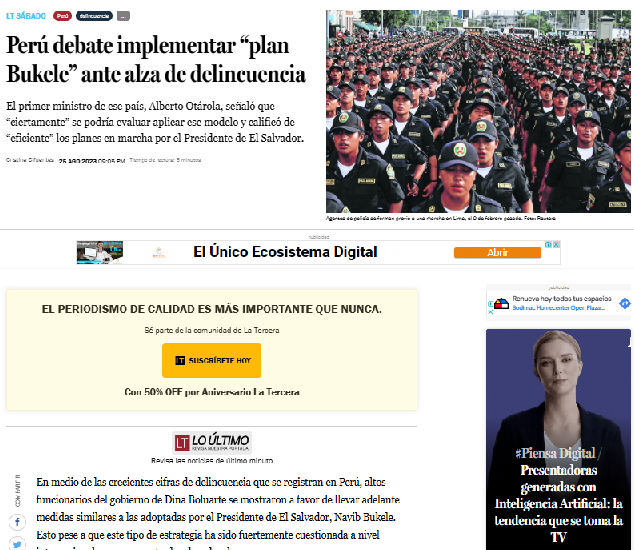
Task: Click the Abrir orange button
Action: [x=497, y=252]
